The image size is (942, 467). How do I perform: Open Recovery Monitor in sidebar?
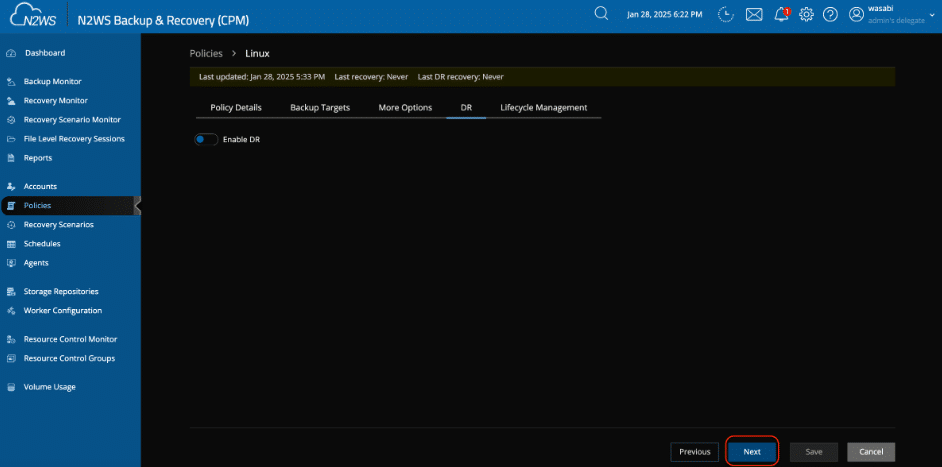pos(55,101)
